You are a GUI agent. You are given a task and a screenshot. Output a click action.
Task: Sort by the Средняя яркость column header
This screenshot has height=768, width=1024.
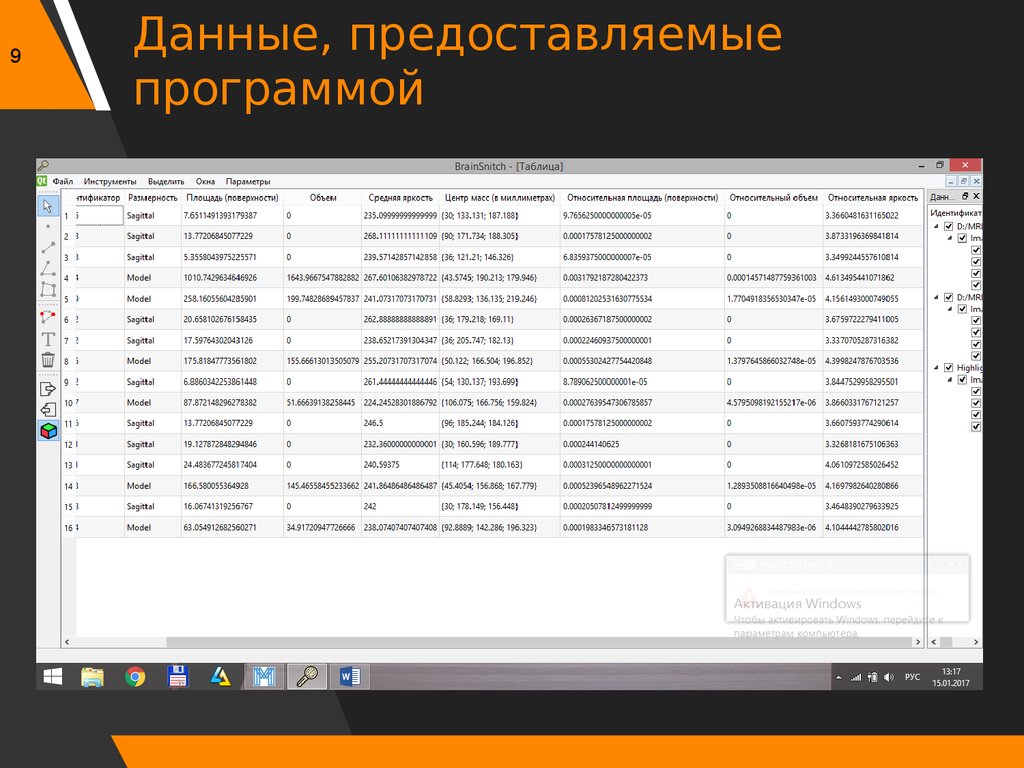point(401,197)
